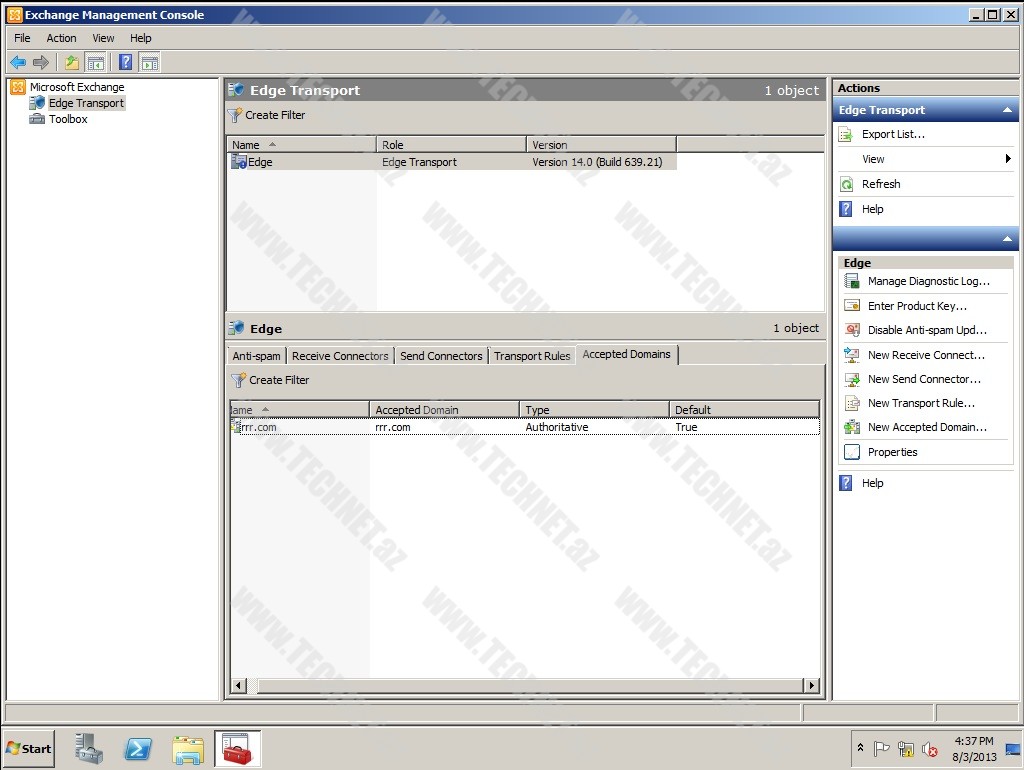Collapse the Edge Transport actions section
Image resolution: width=1024 pixels, height=770 pixels.
point(1008,110)
